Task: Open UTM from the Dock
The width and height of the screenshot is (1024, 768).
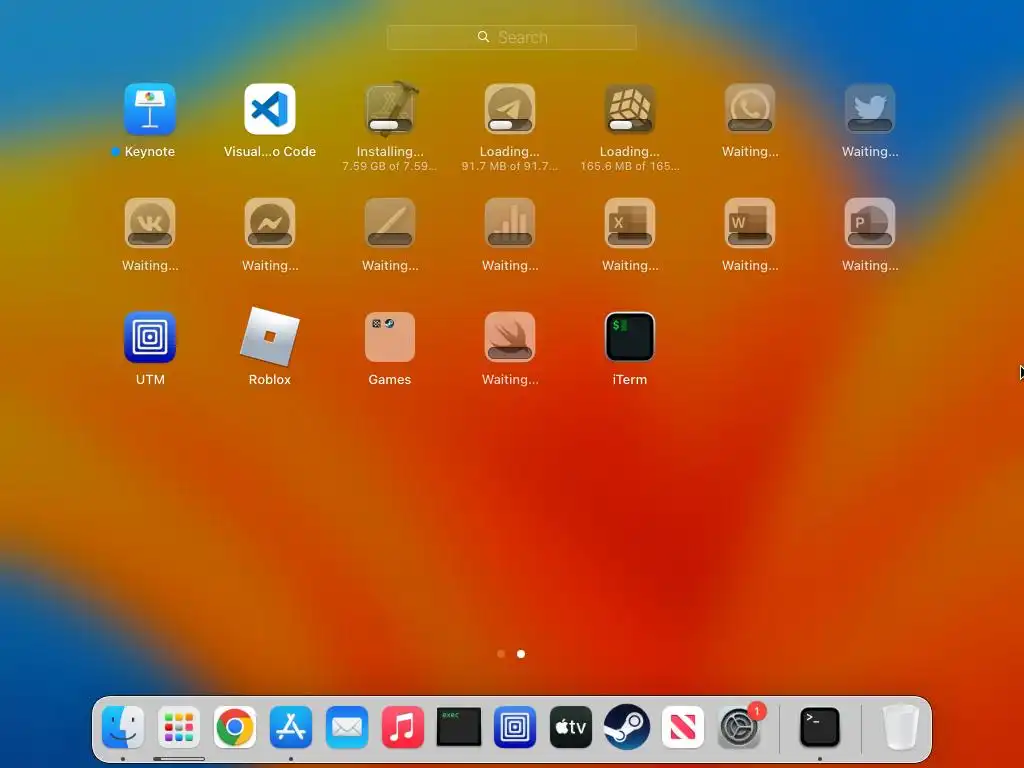Action: (x=515, y=727)
